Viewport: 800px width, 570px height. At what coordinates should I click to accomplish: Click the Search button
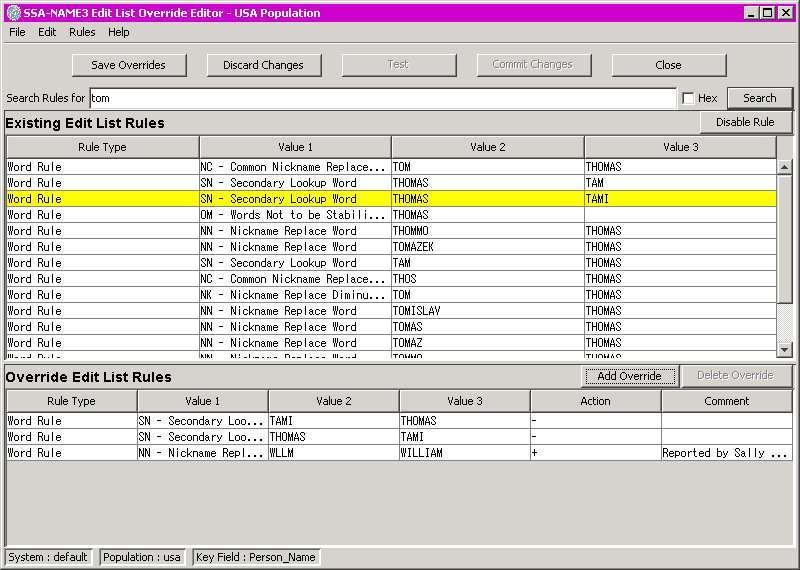pyautogui.click(x=759, y=98)
